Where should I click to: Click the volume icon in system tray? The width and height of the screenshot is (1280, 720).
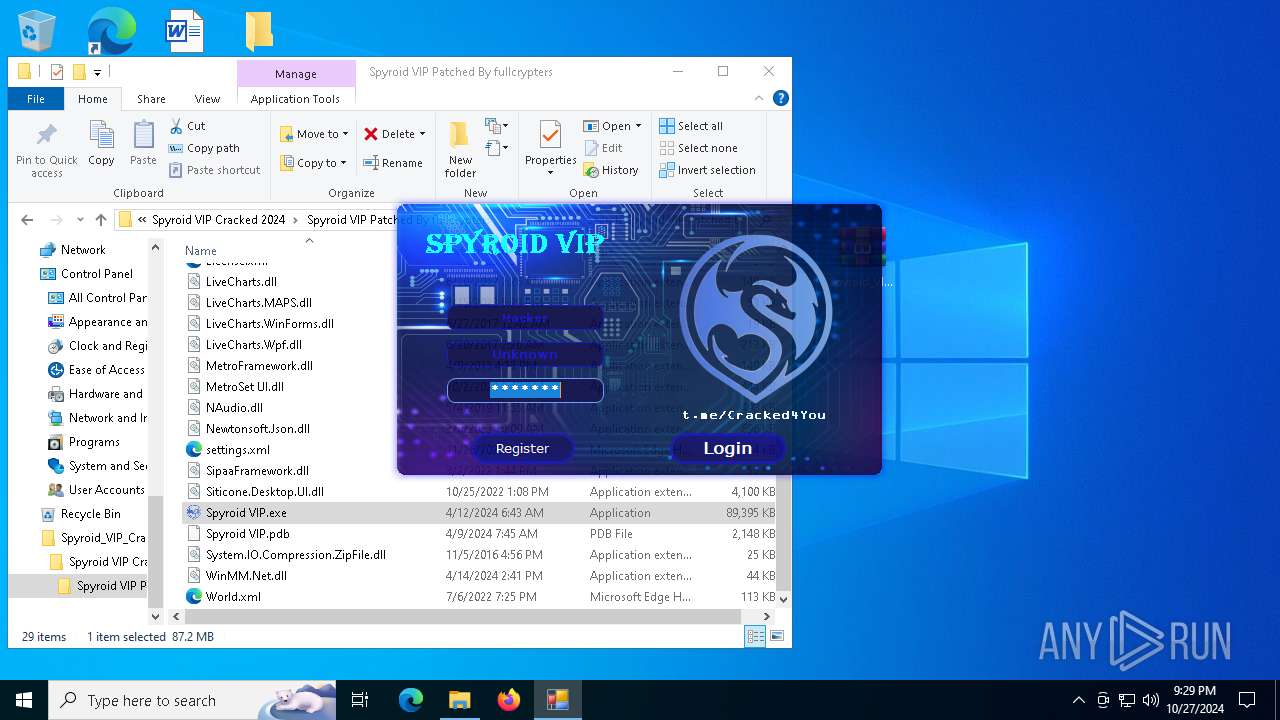click(1151, 700)
